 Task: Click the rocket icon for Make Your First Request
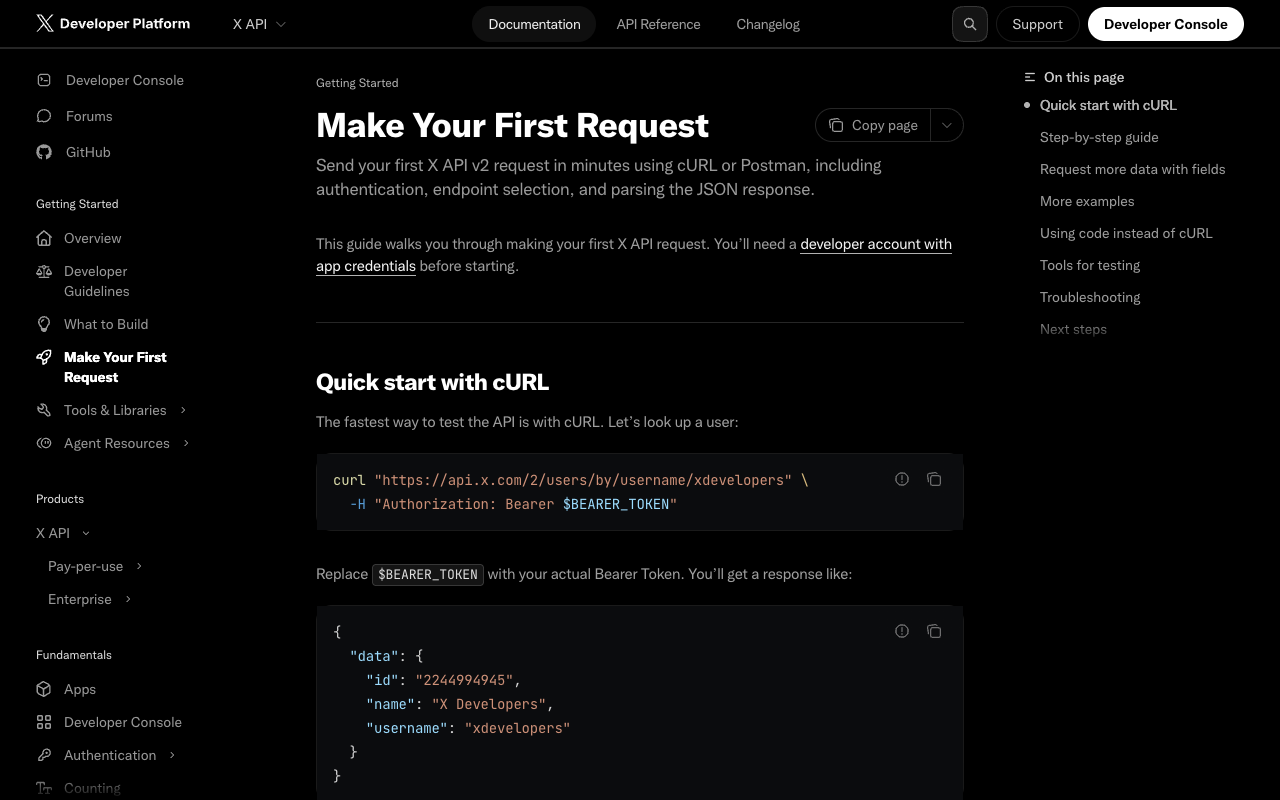pos(44,357)
